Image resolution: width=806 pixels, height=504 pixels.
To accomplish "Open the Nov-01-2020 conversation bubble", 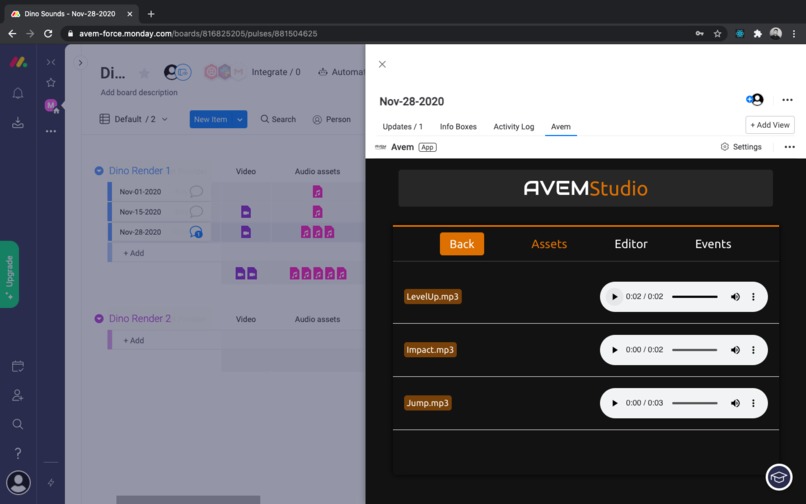I will (196, 191).
